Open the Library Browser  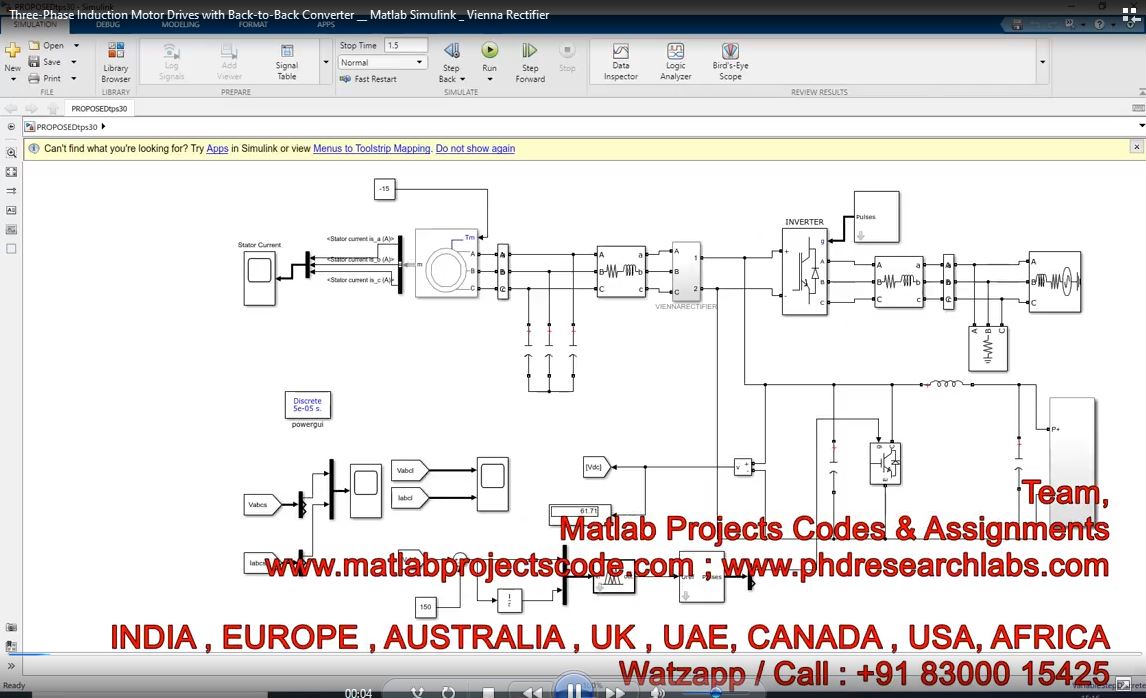(x=115, y=63)
